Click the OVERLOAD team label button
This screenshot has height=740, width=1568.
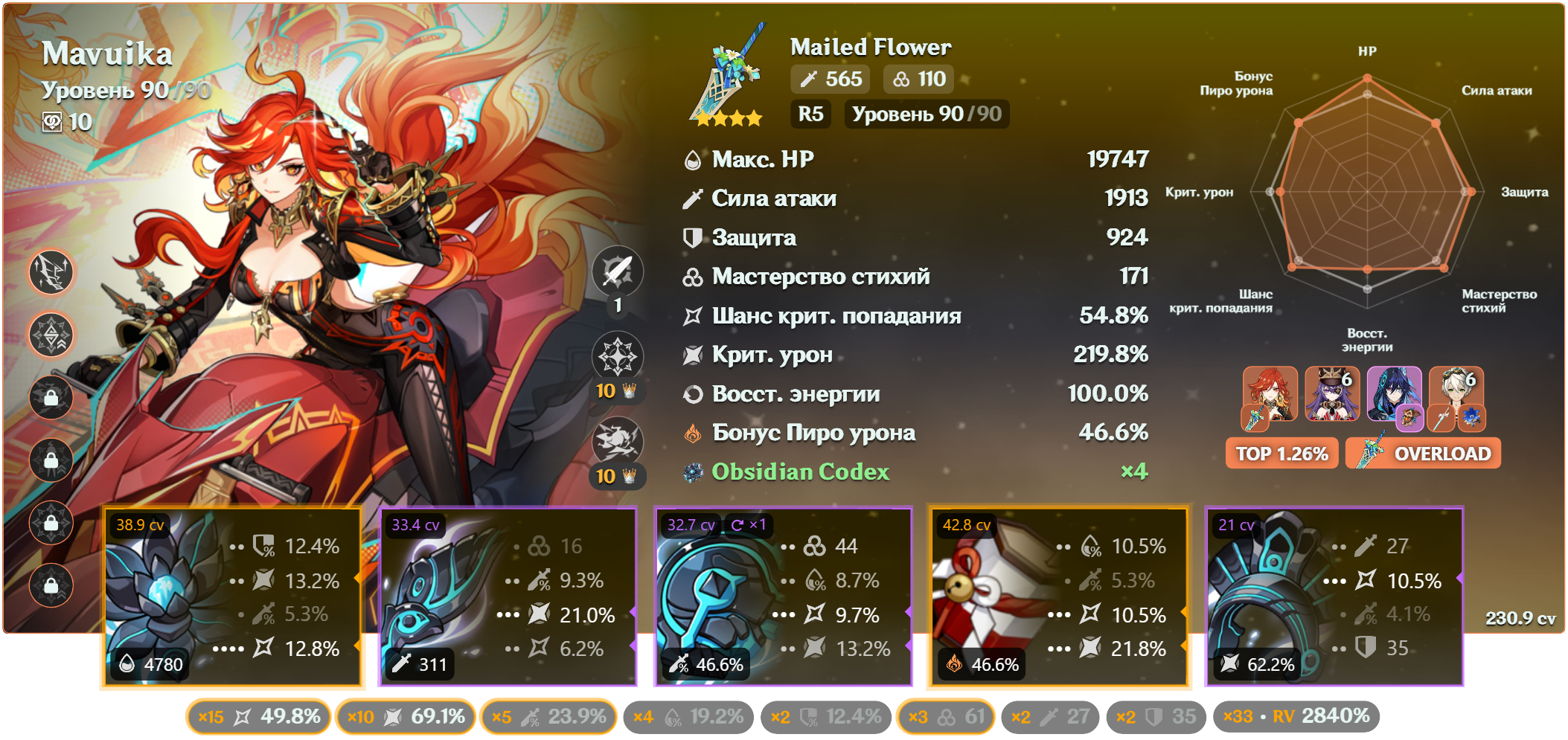pyautogui.click(x=1424, y=454)
